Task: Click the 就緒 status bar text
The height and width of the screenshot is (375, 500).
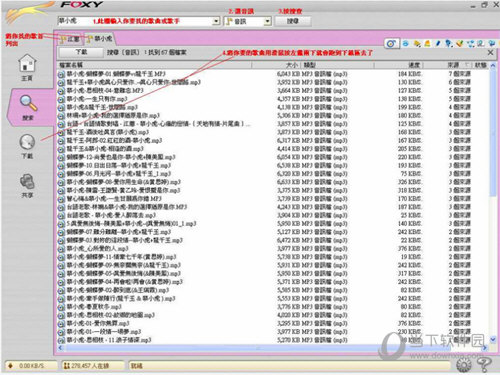Action: (x=137, y=366)
